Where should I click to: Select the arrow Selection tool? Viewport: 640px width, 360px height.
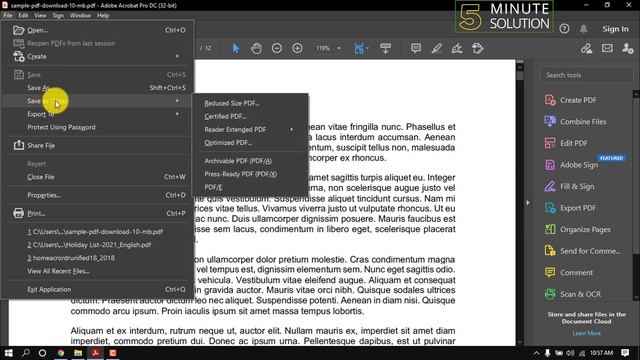tap(236, 48)
